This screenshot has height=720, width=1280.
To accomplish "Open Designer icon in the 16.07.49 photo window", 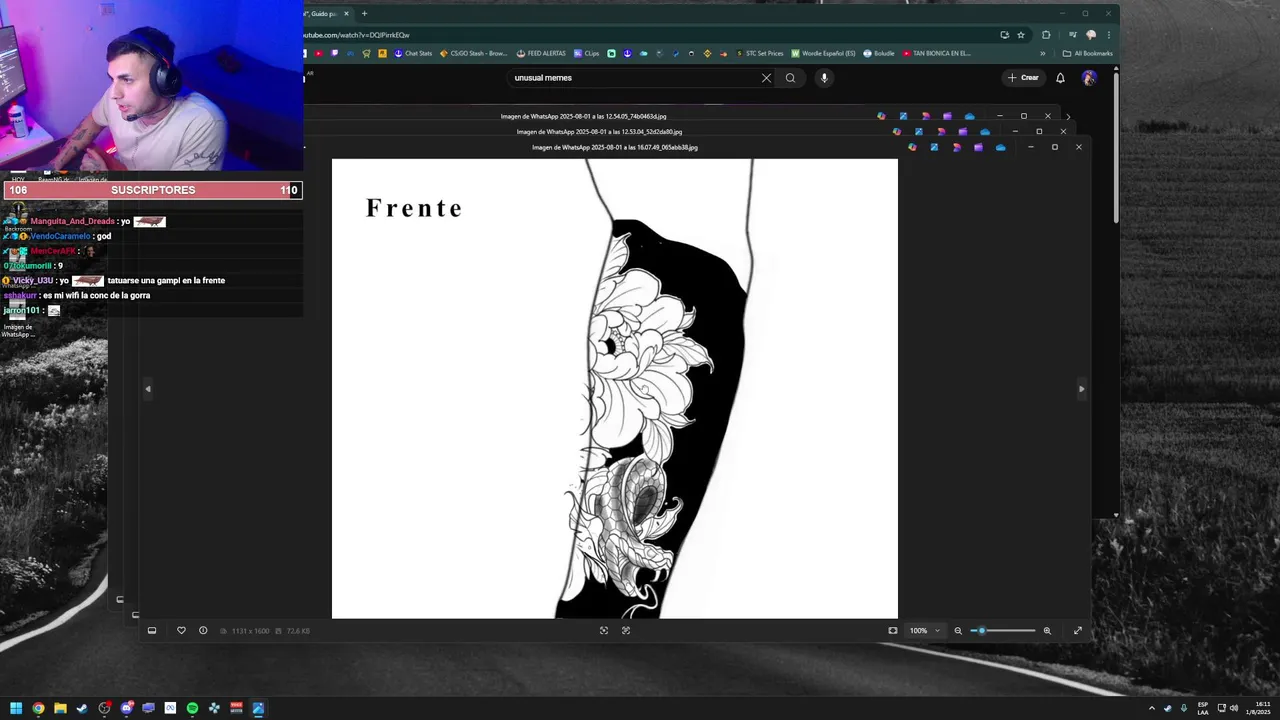I will tap(957, 147).
